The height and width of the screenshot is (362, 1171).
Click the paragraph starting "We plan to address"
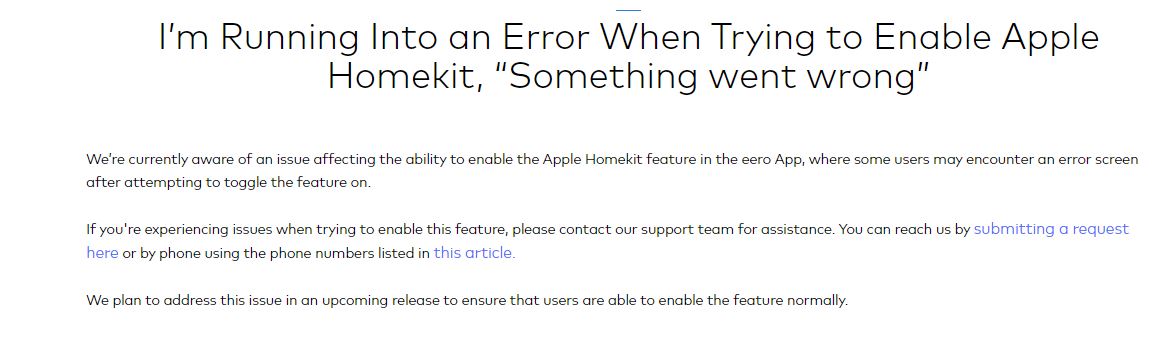[x=468, y=301]
